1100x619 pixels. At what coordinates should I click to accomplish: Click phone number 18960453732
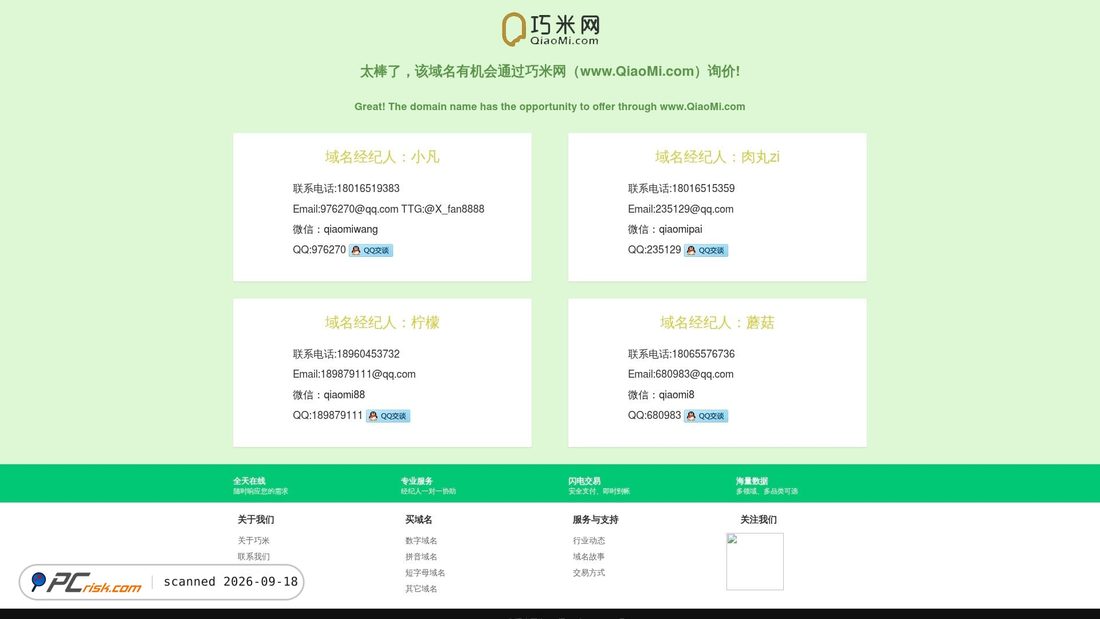click(368, 354)
